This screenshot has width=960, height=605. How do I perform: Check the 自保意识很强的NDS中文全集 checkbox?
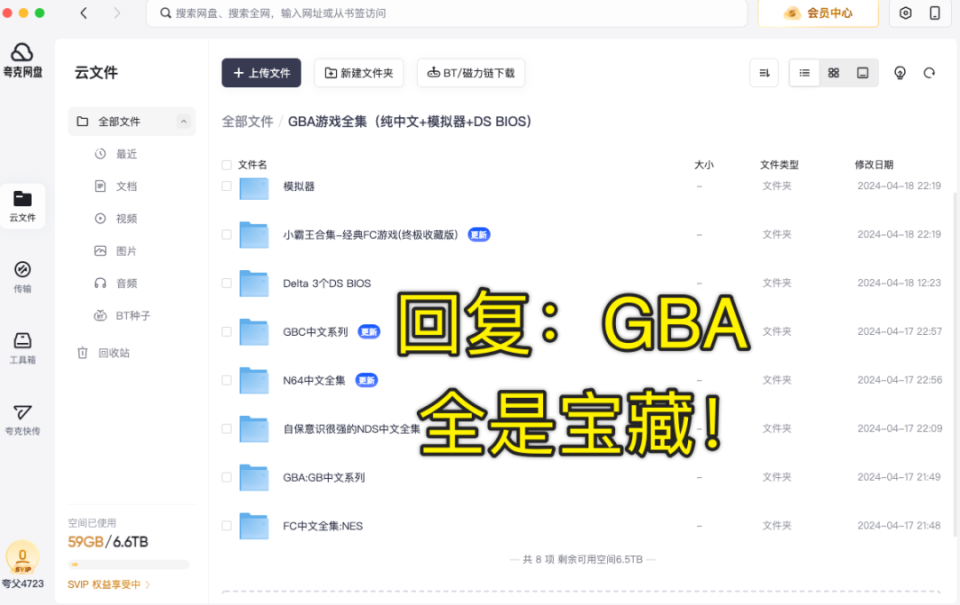[227, 429]
